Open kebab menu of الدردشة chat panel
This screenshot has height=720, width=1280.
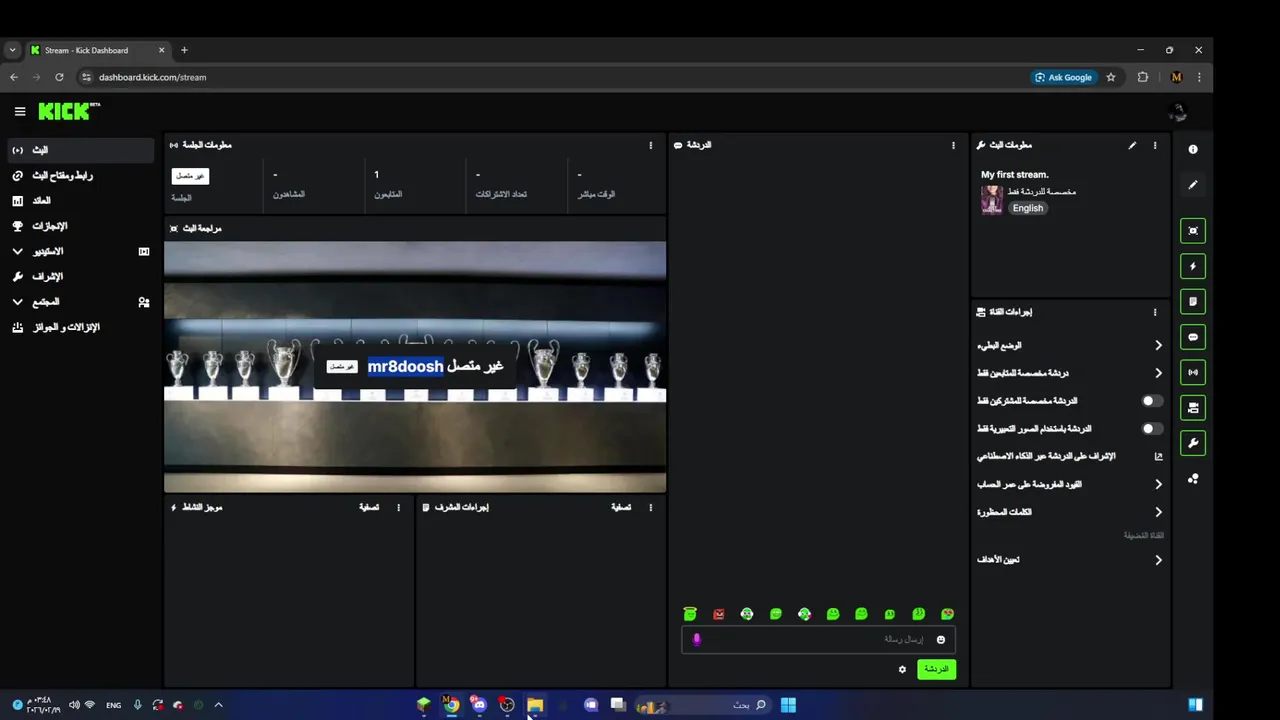pyautogui.click(x=953, y=145)
